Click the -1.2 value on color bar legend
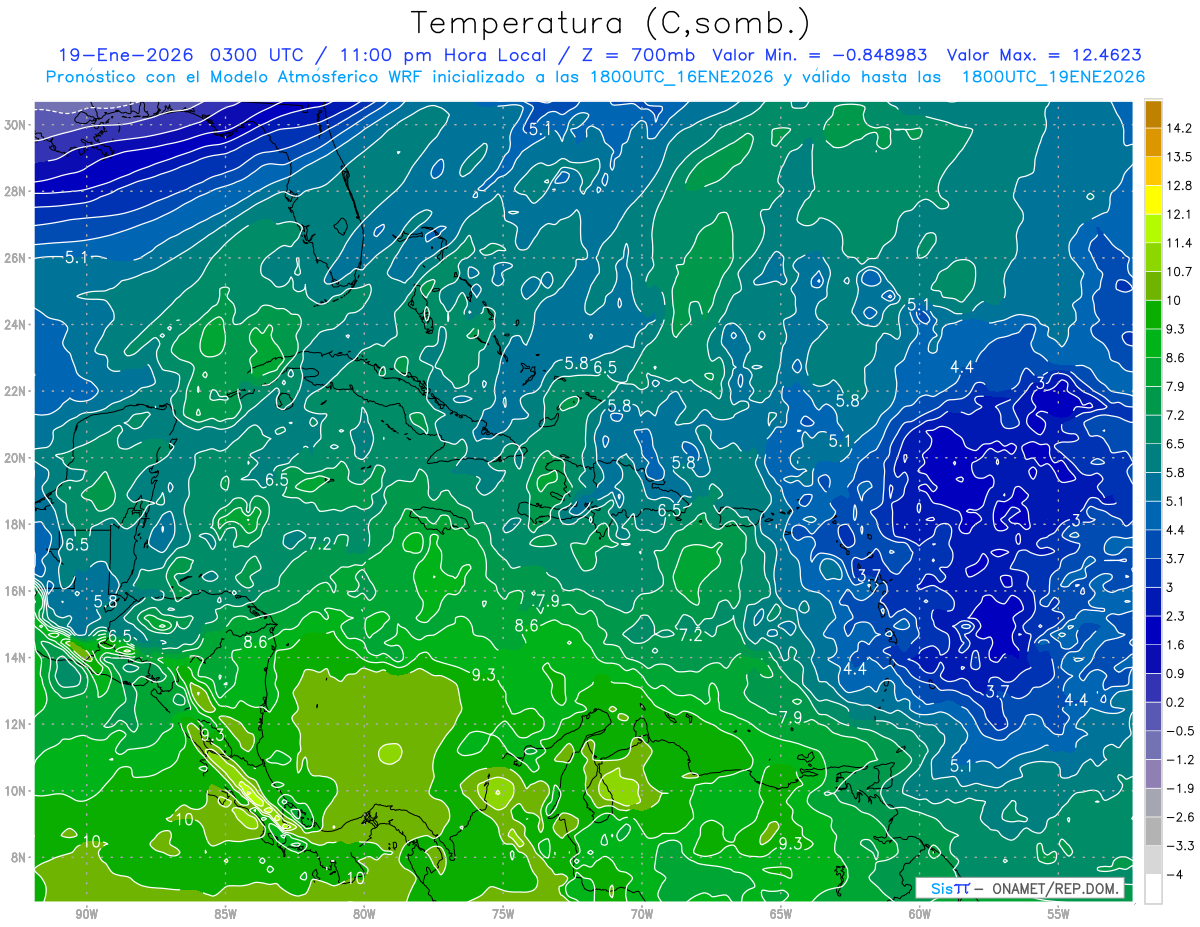The height and width of the screenshot is (927, 1200). 1180,760
